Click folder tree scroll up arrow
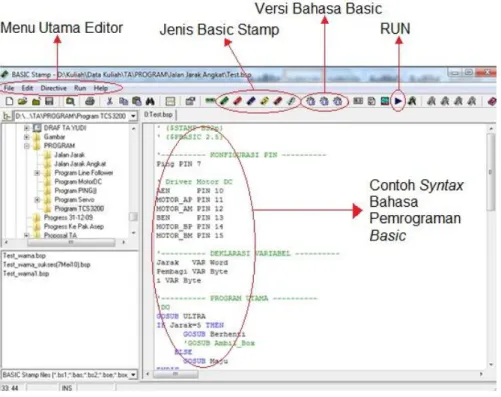Image resolution: width=501 pixels, height=397 pixels. (x=134, y=128)
